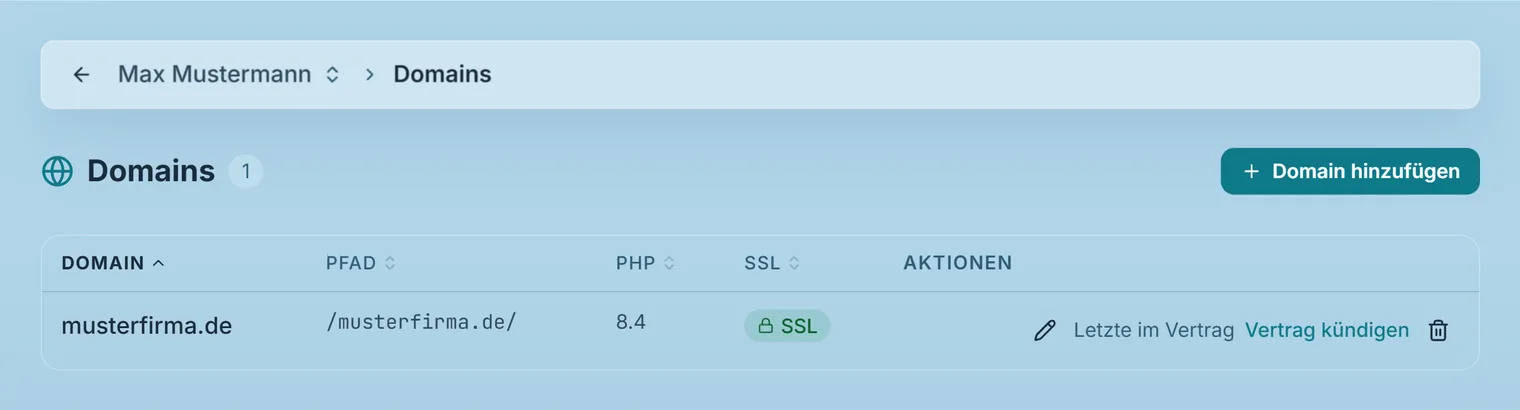Click the sort arrows icon beside SSL header
The width and height of the screenshot is (1520, 410).
tap(794, 263)
